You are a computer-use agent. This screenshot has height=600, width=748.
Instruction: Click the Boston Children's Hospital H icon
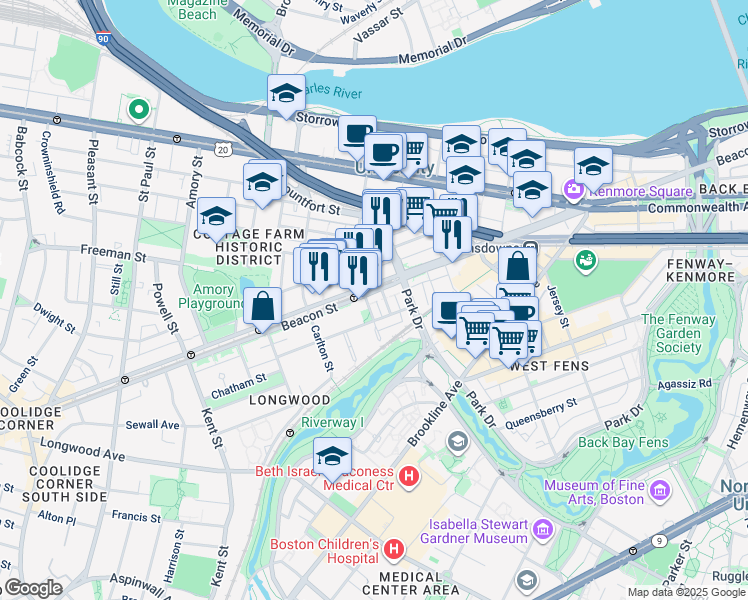(394, 548)
